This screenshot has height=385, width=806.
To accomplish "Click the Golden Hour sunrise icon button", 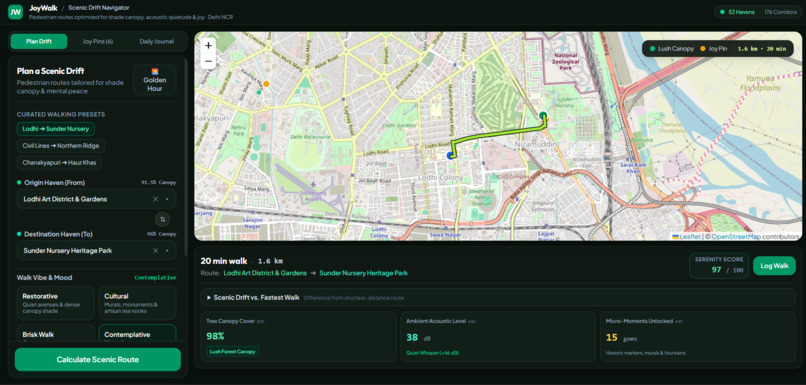I will (155, 80).
